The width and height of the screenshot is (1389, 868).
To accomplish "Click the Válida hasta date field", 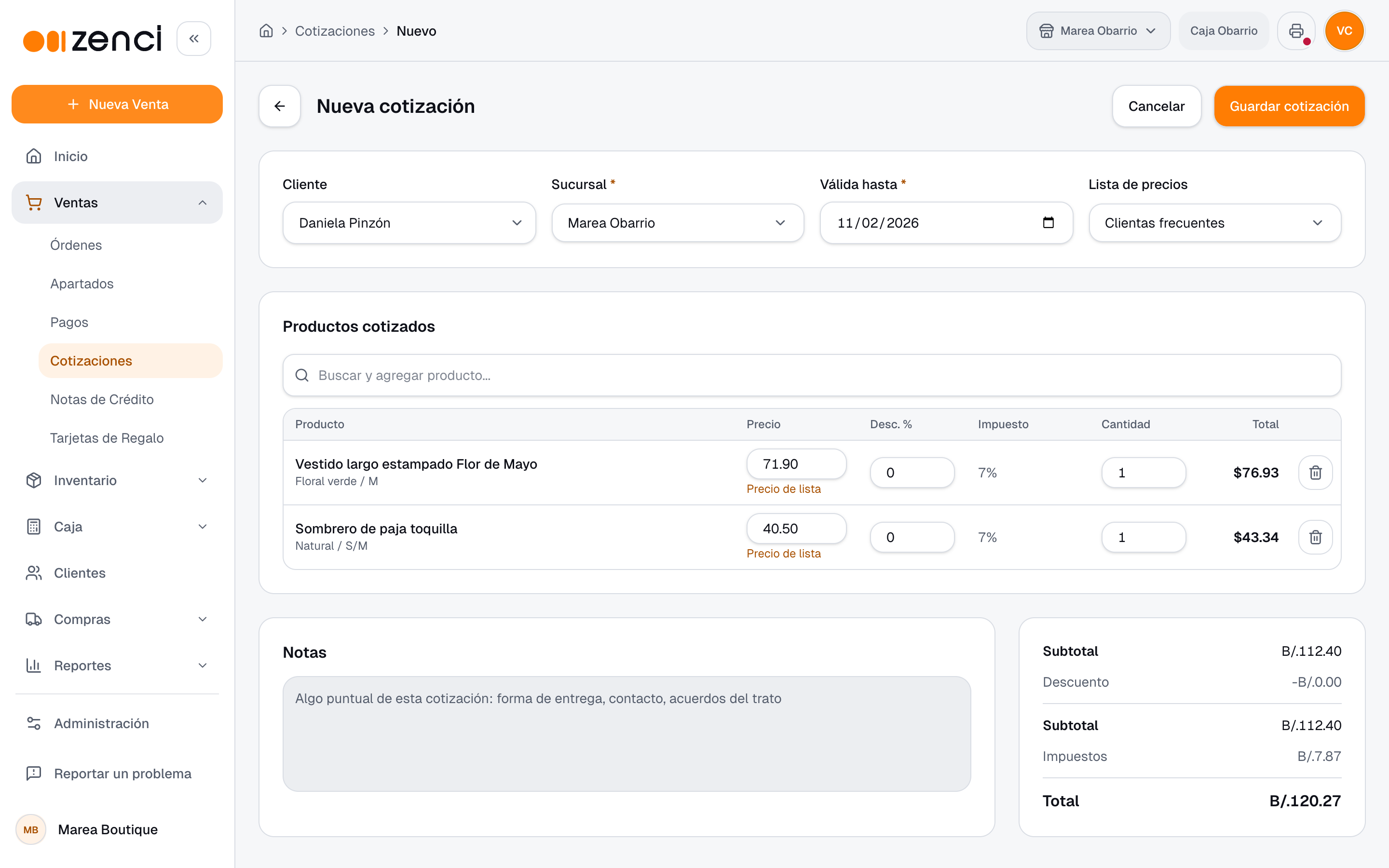I will click(946, 223).
